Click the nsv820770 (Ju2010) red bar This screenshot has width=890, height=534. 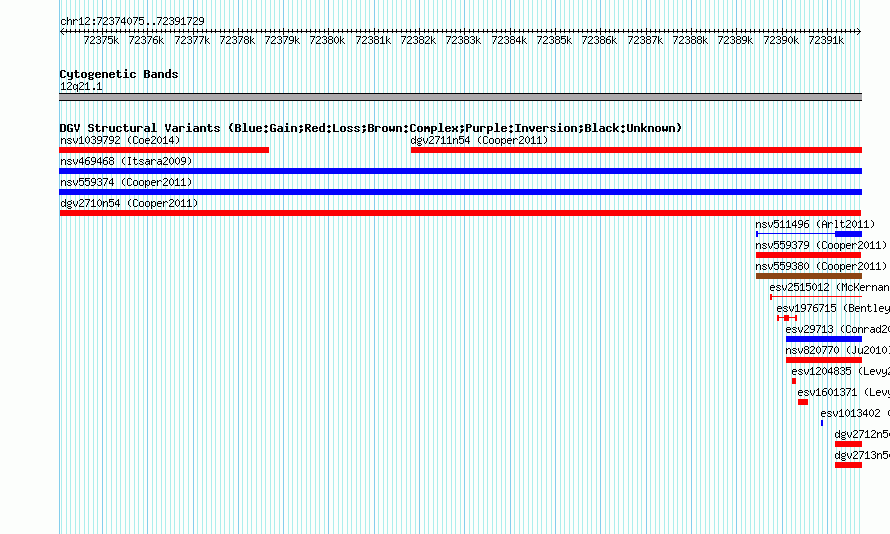[824, 360]
